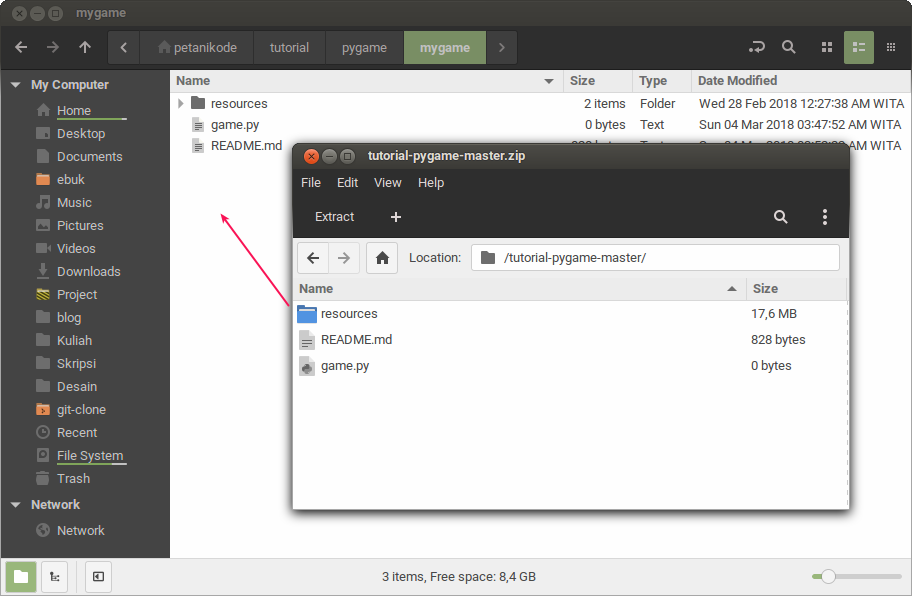
Task: Go to the pygame breadcrumb folder
Action: (x=364, y=47)
